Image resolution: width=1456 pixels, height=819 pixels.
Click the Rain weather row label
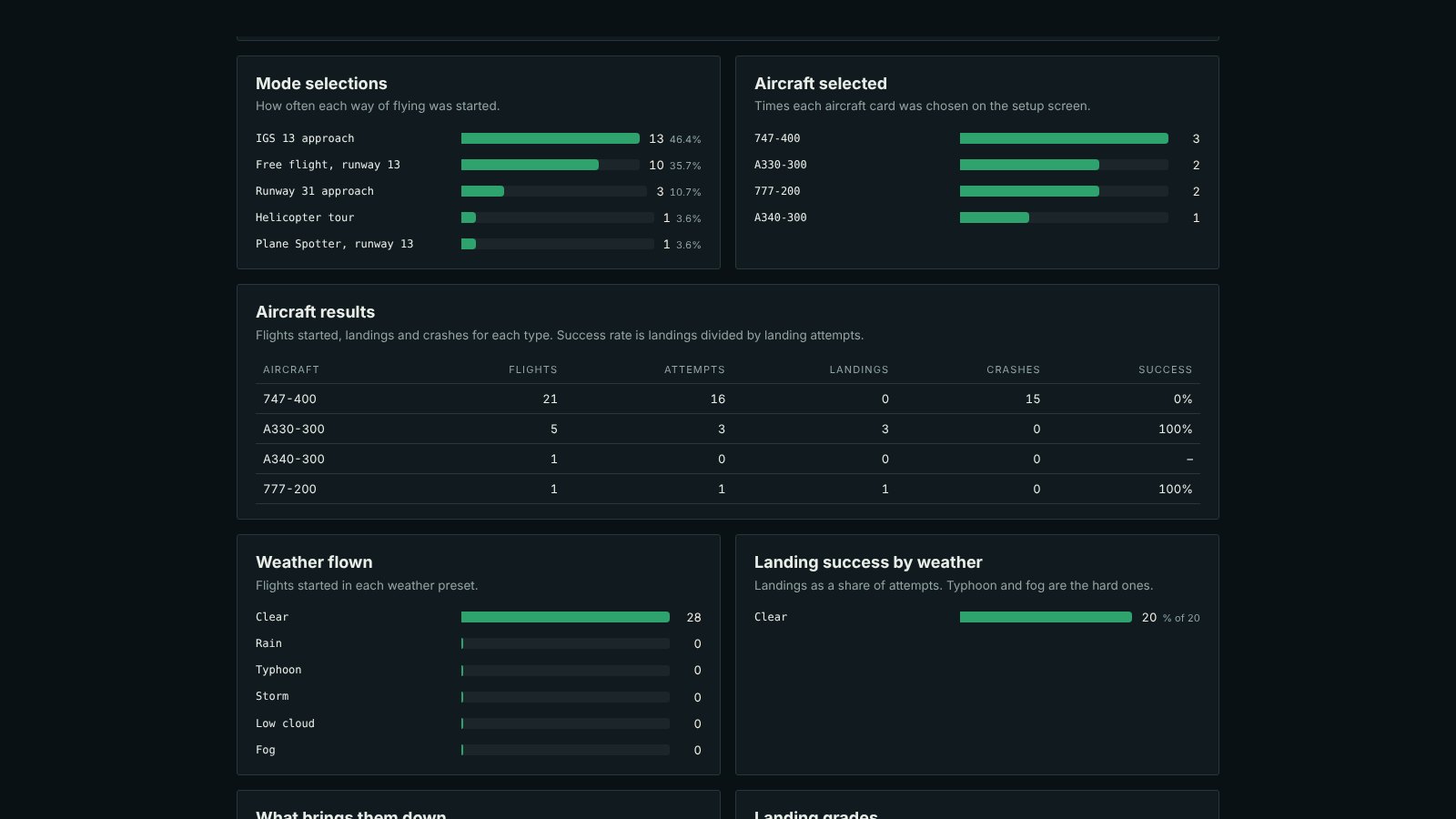(x=268, y=643)
